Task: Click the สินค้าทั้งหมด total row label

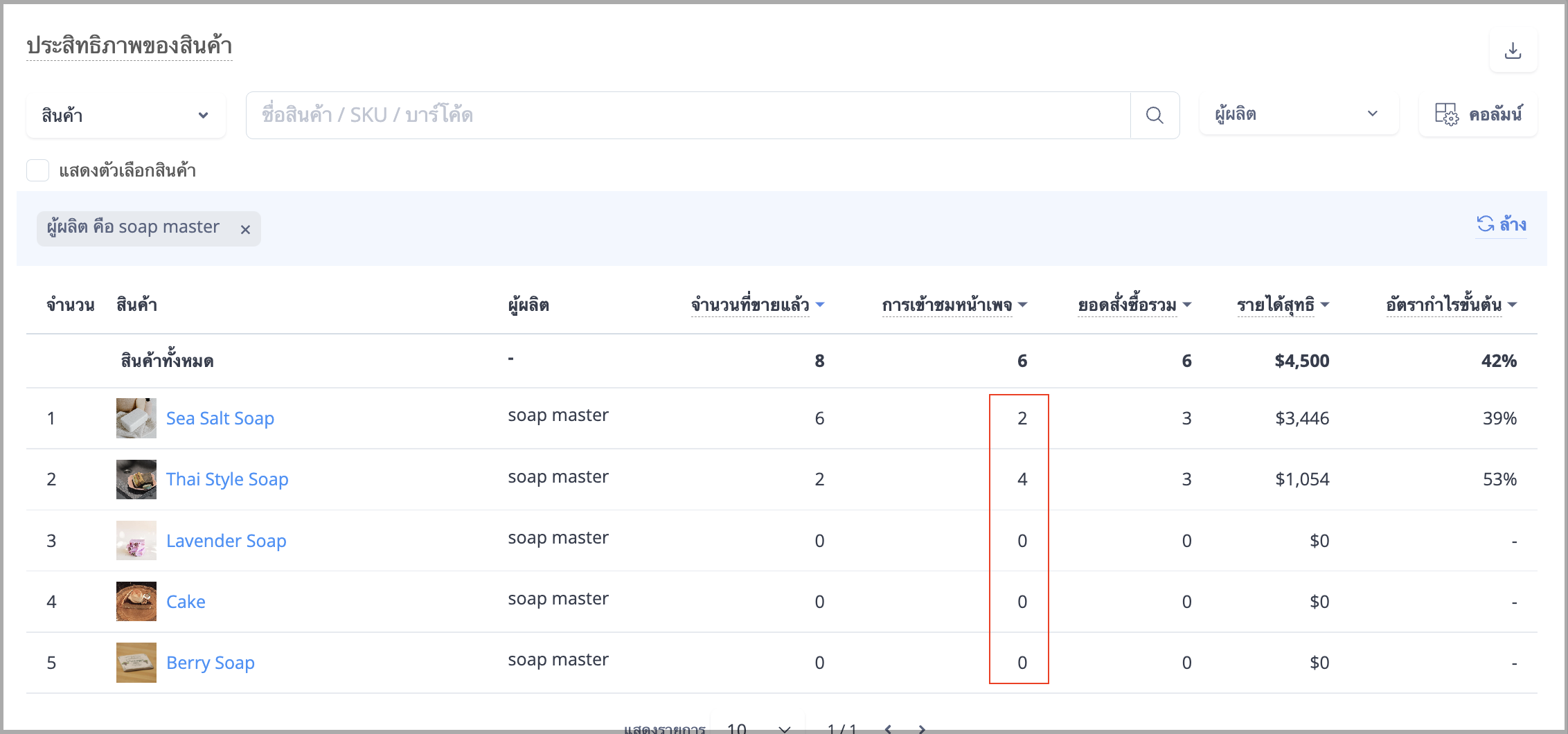Action: (x=167, y=361)
